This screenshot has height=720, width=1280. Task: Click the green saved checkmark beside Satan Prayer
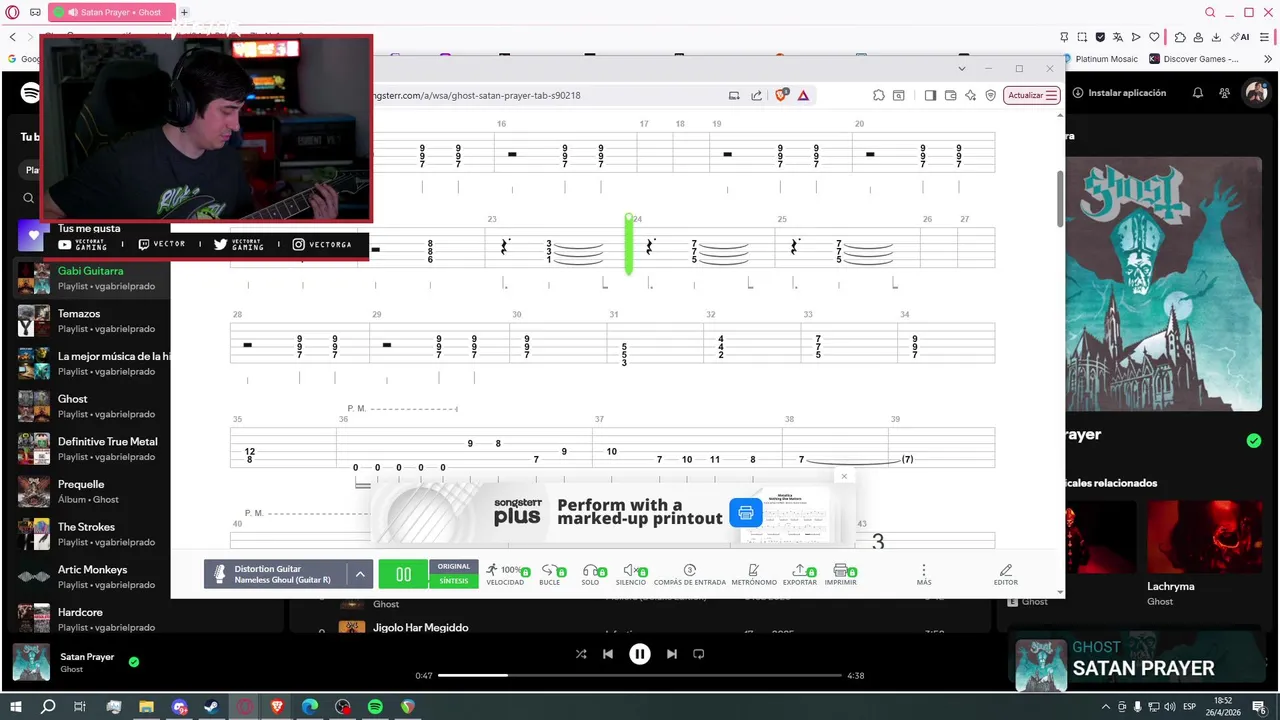pyautogui.click(x=134, y=661)
